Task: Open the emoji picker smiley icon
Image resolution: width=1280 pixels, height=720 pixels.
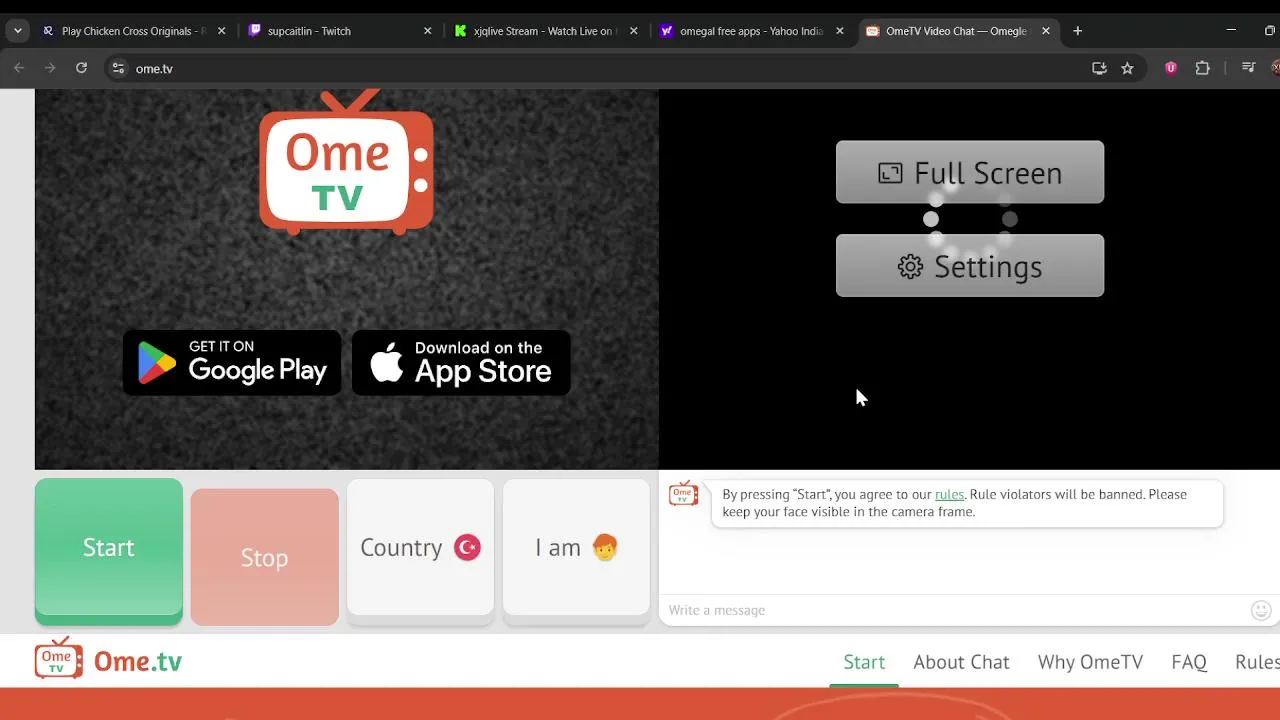Action: 1261,610
